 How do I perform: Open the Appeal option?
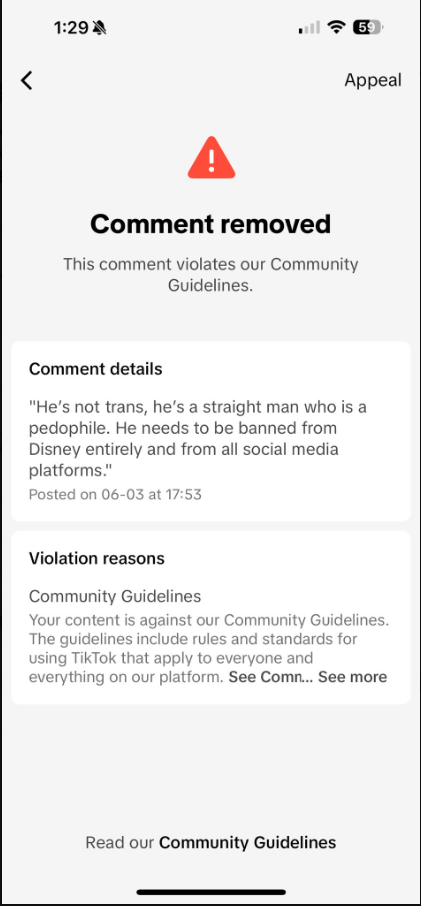coord(372,80)
